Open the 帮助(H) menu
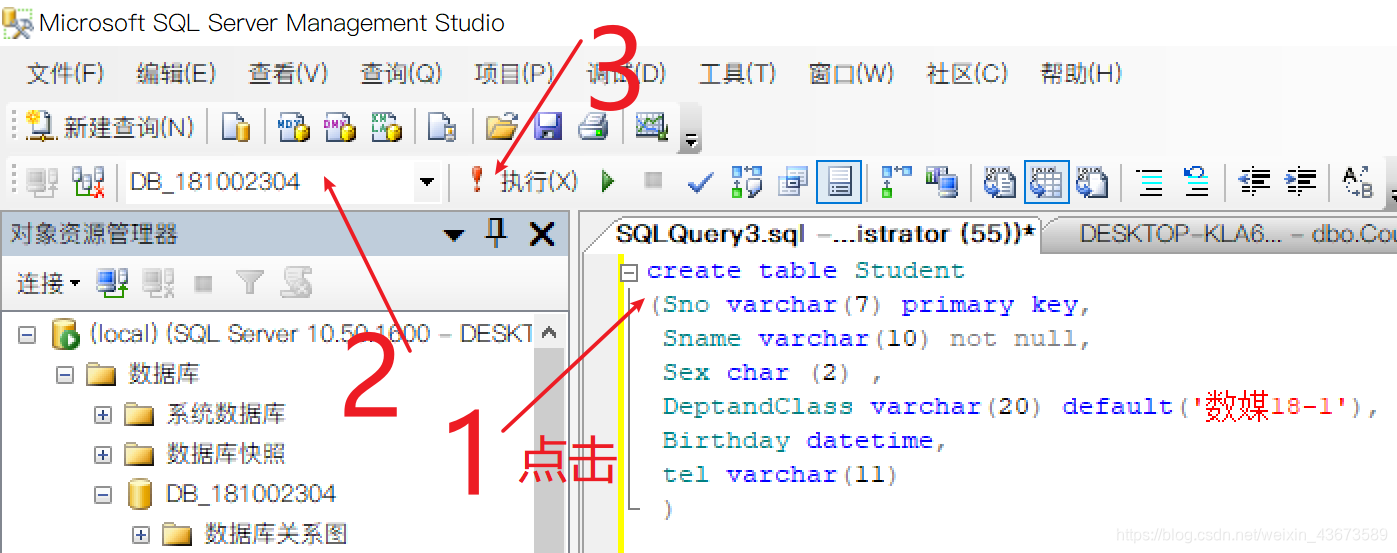Screen dimensions: 1397x553 click(1081, 73)
